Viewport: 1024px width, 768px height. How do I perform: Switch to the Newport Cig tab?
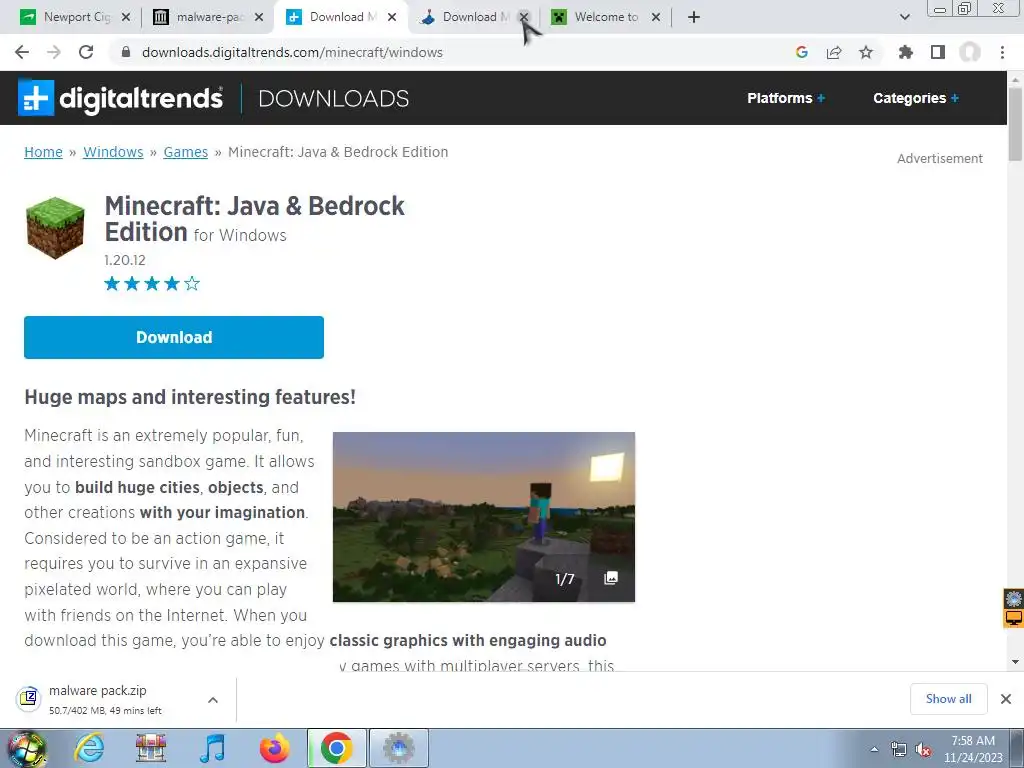click(x=75, y=17)
